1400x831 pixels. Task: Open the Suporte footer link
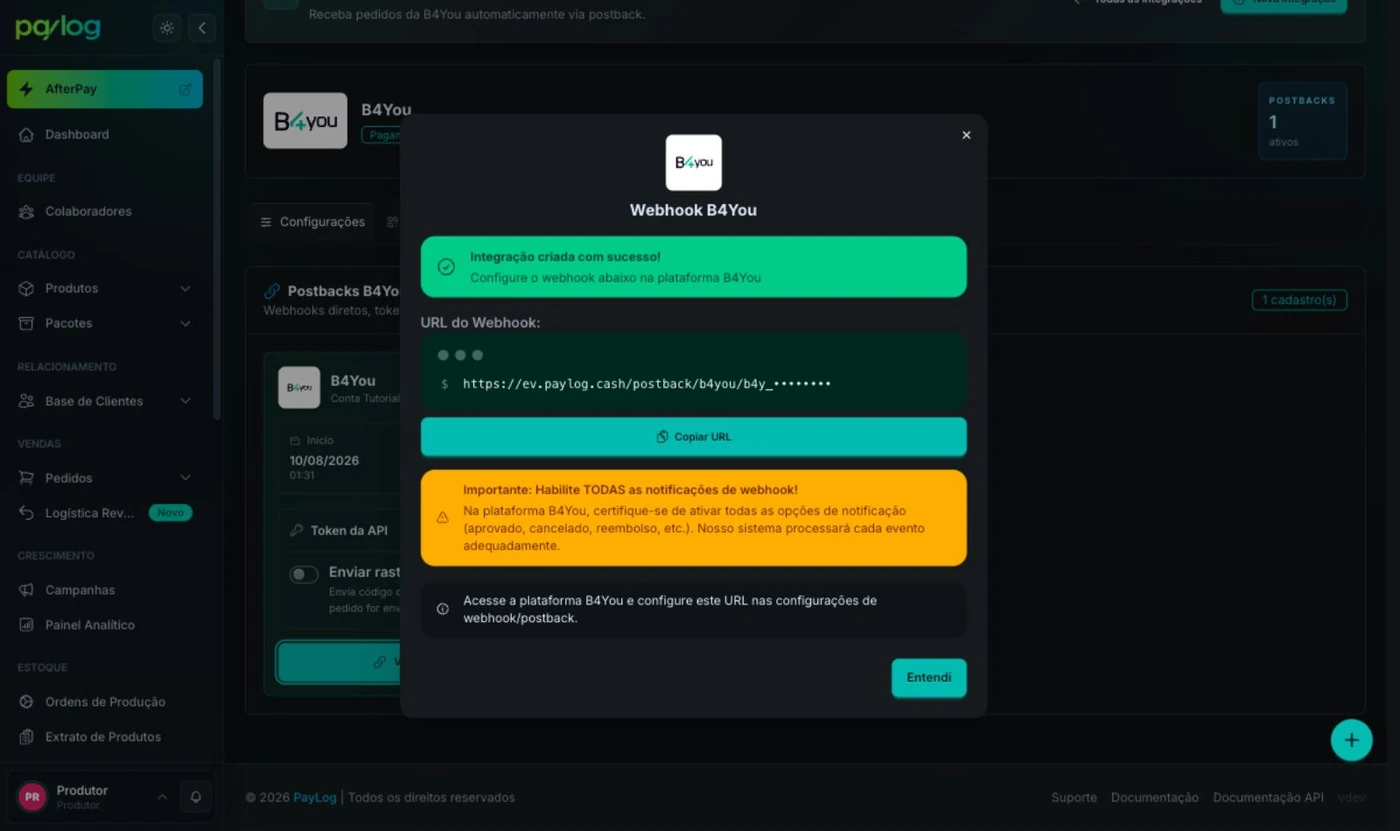(1074, 798)
